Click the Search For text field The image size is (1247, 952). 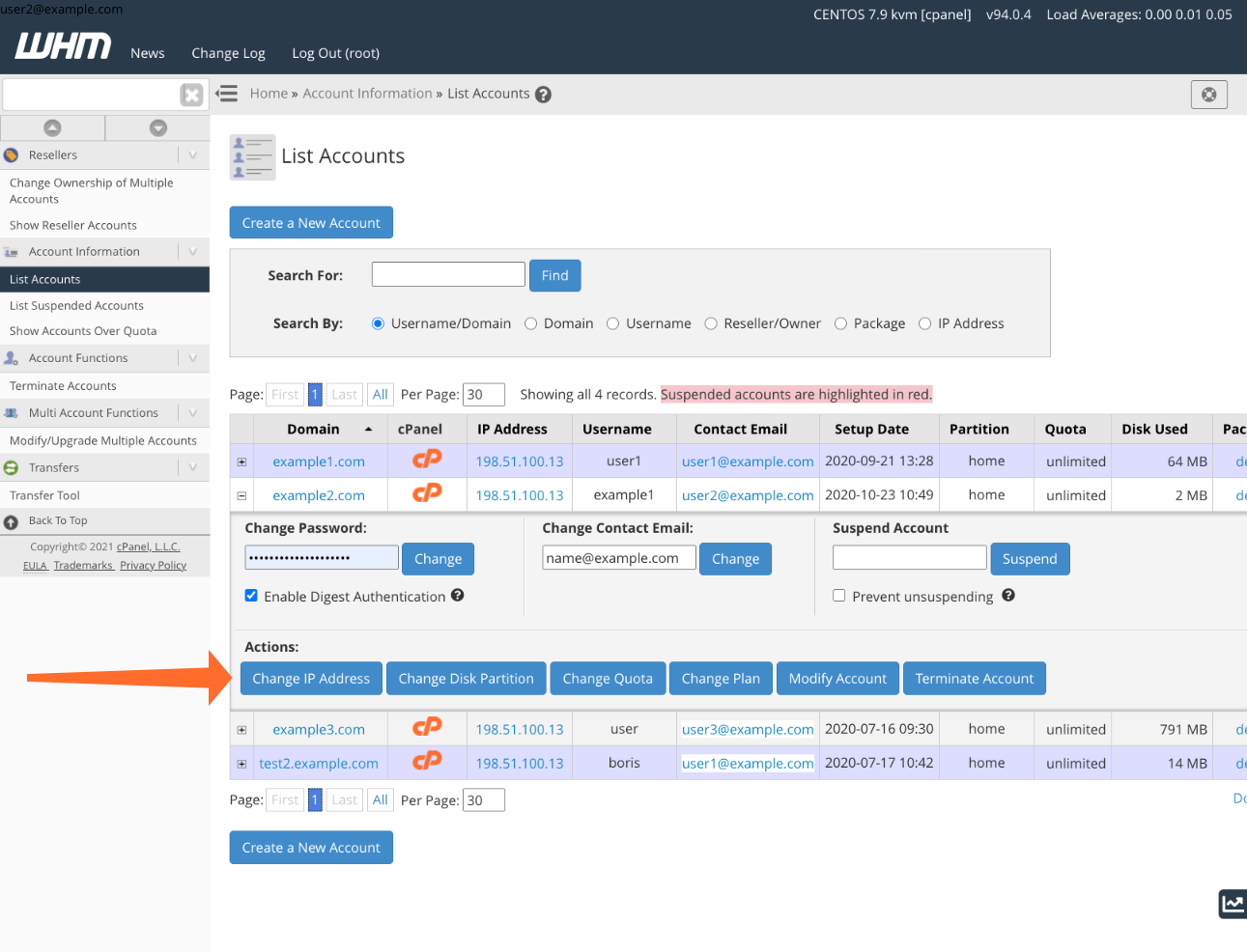pyautogui.click(x=448, y=274)
